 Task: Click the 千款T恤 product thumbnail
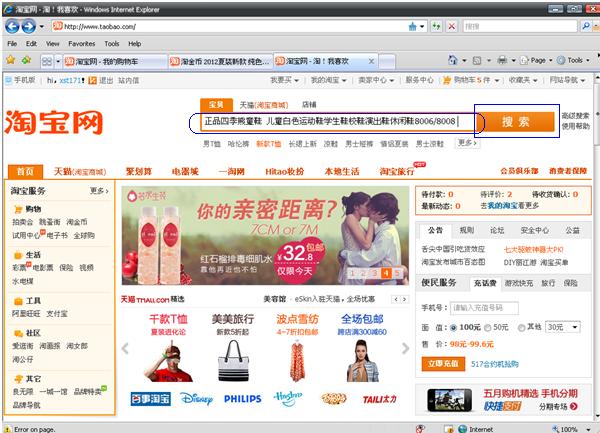tap(168, 362)
